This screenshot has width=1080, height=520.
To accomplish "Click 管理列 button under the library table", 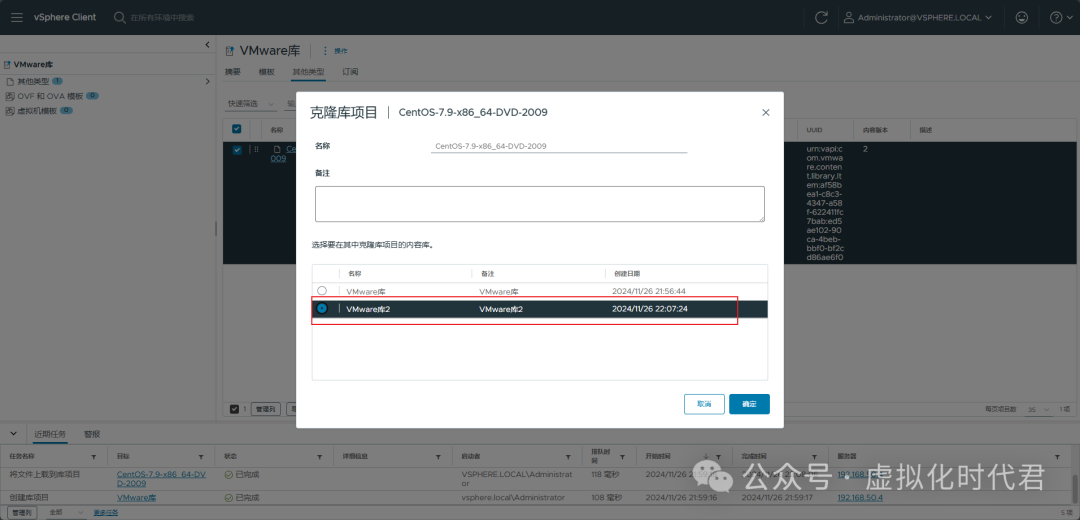I will pos(265,409).
